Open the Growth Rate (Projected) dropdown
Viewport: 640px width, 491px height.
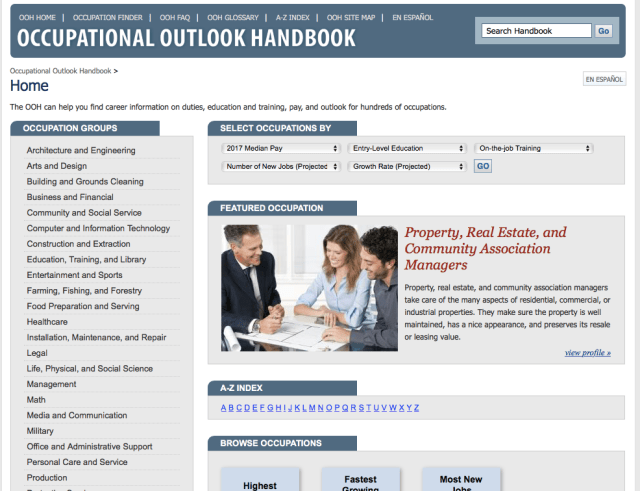(407, 167)
